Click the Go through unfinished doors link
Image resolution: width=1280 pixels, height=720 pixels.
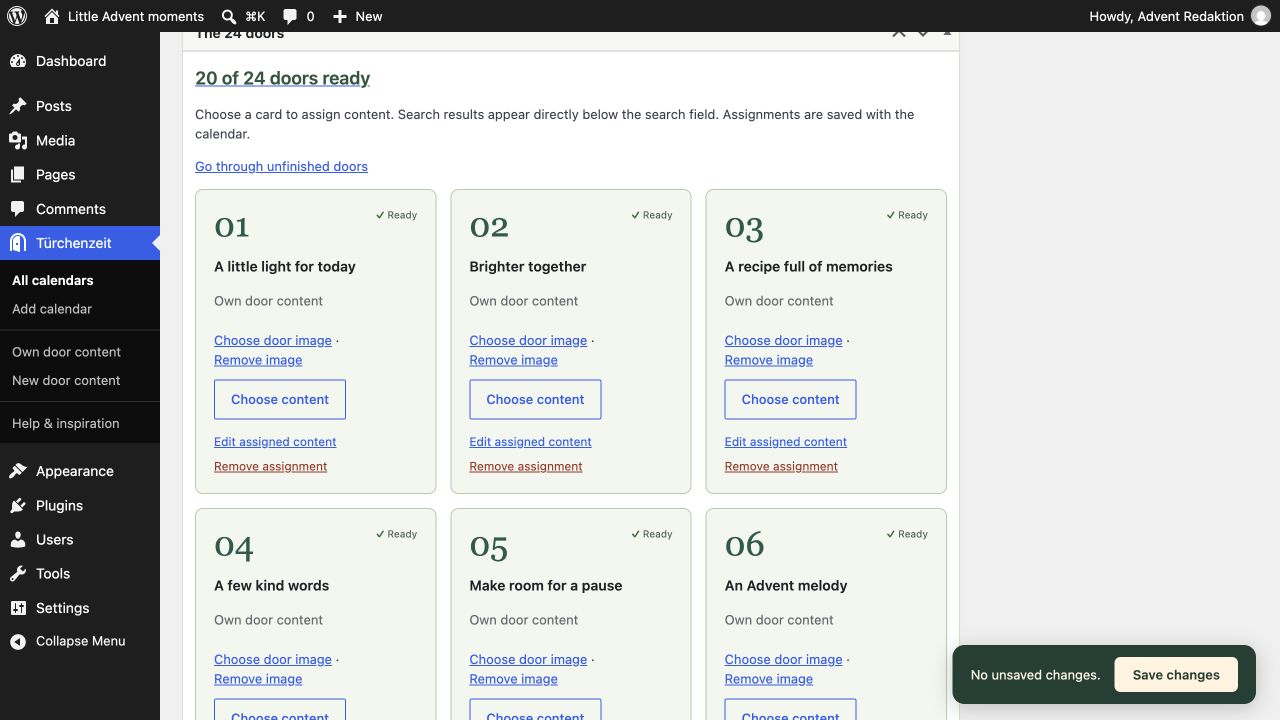pos(281,166)
